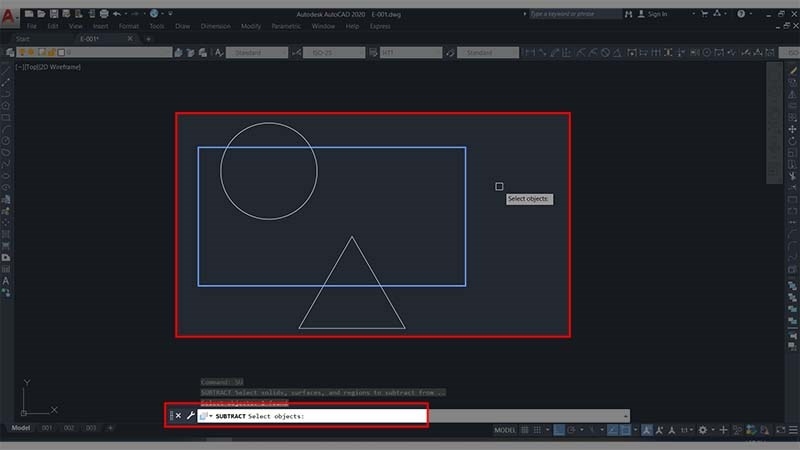Image resolution: width=800 pixels, height=450 pixels.
Task: Open the Tools menu
Action: tap(157, 26)
